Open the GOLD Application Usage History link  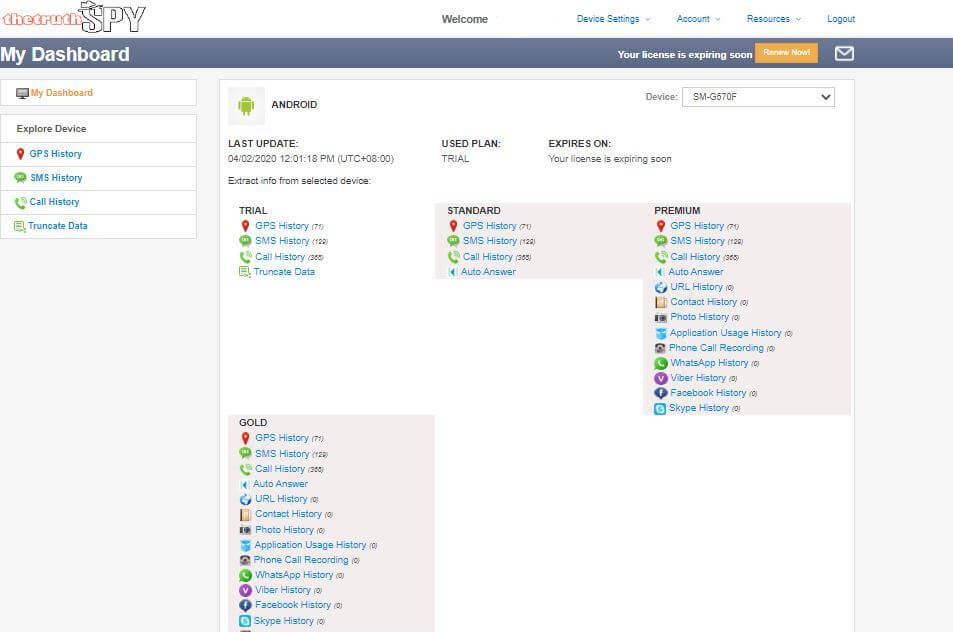pyautogui.click(x=311, y=544)
